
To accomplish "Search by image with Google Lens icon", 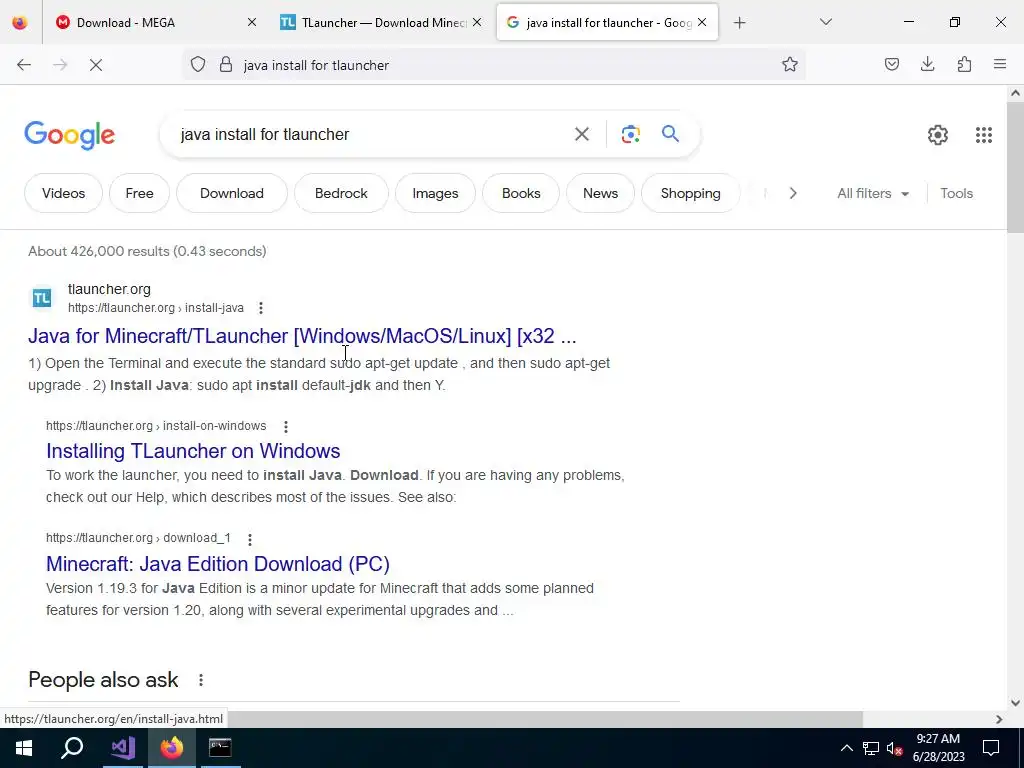I will (630, 135).
